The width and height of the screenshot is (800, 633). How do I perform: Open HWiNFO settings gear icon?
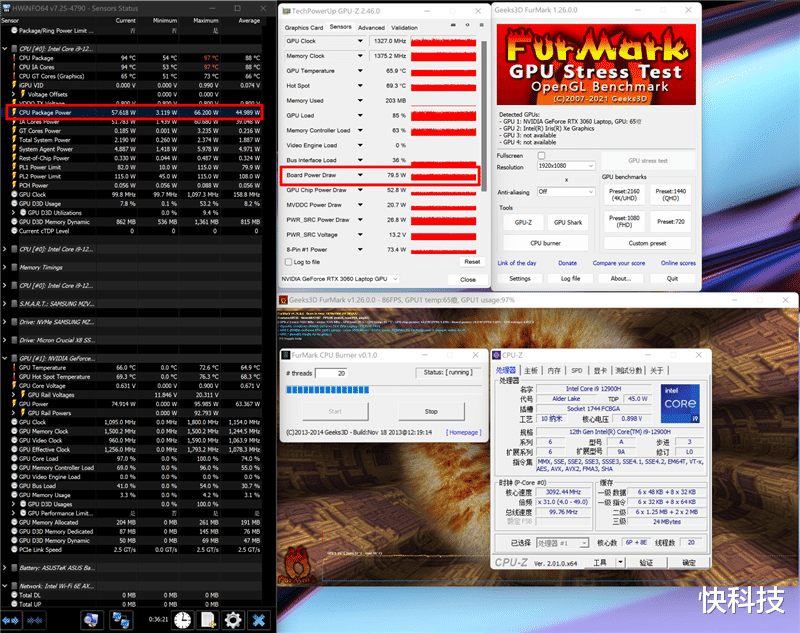click(x=233, y=620)
